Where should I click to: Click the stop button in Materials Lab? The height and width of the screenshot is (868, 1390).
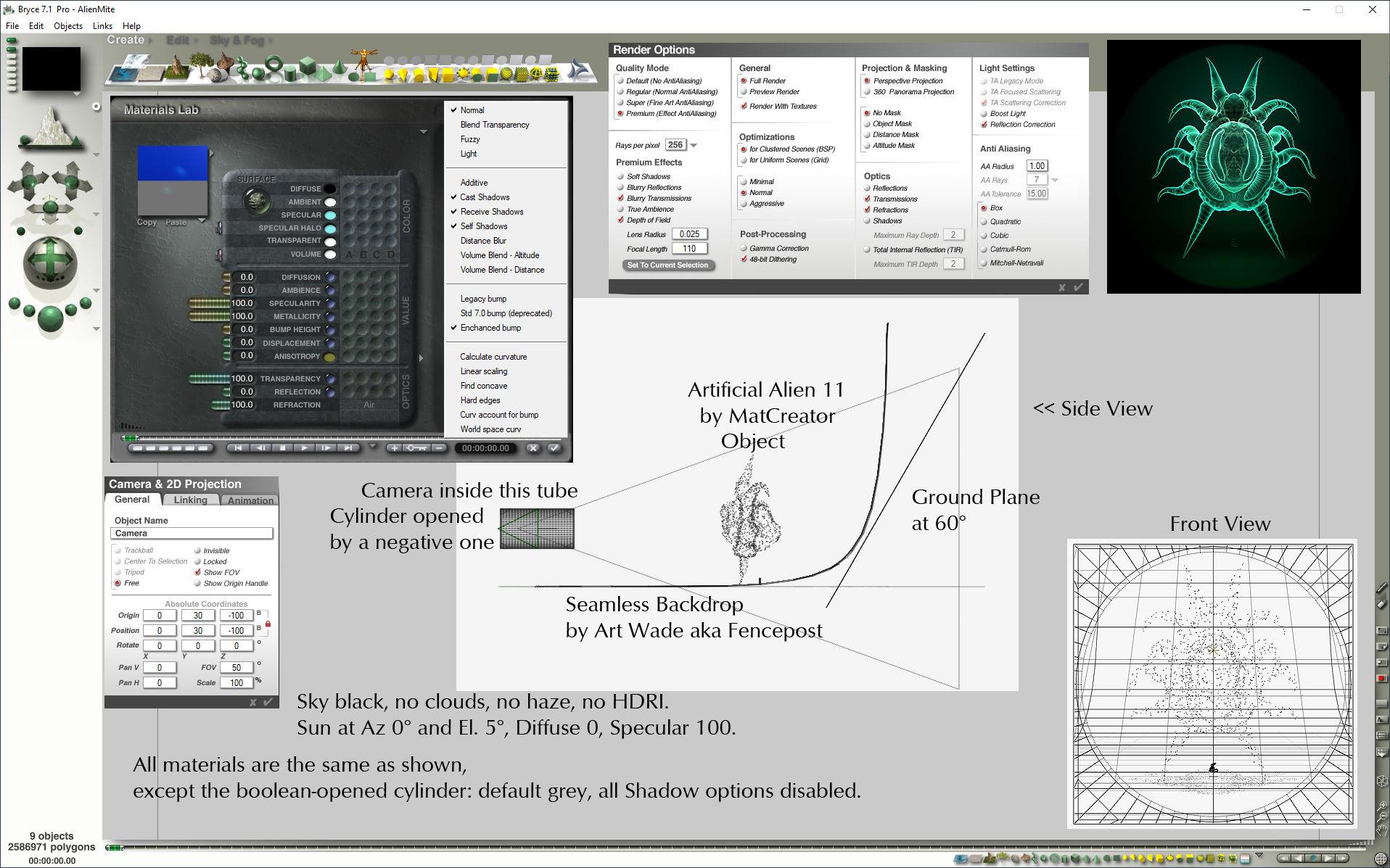click(x=282, y=448)
